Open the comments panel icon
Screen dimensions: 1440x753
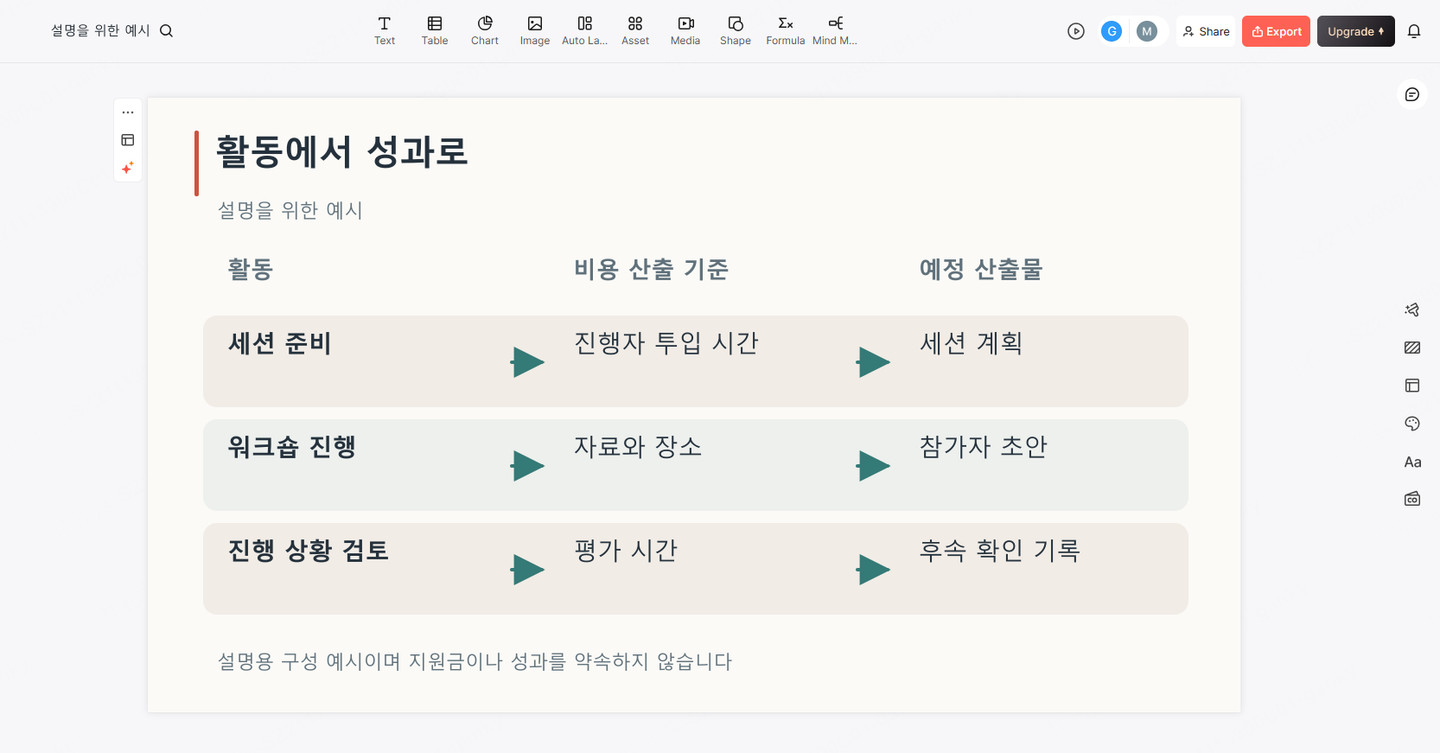click(x=1412, y=94)
